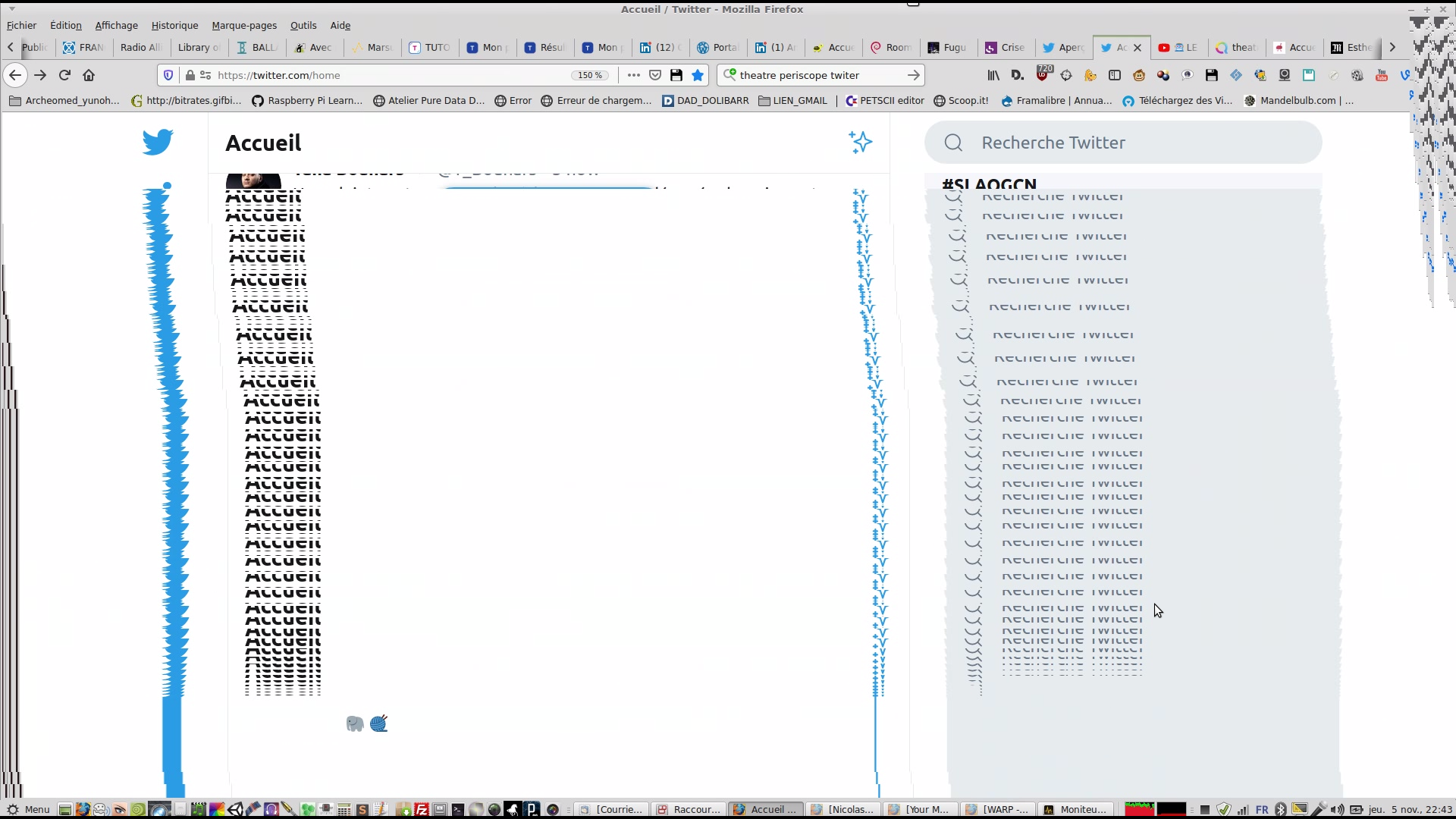This screenshot has width=1456, height=819.
Task: Open the Library toolbar icon
Action: [993, 75]
